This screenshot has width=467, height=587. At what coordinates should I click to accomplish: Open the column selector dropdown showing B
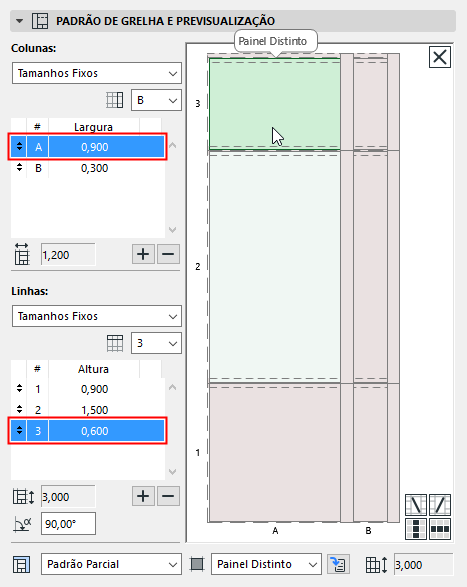(x=156, y=100)
